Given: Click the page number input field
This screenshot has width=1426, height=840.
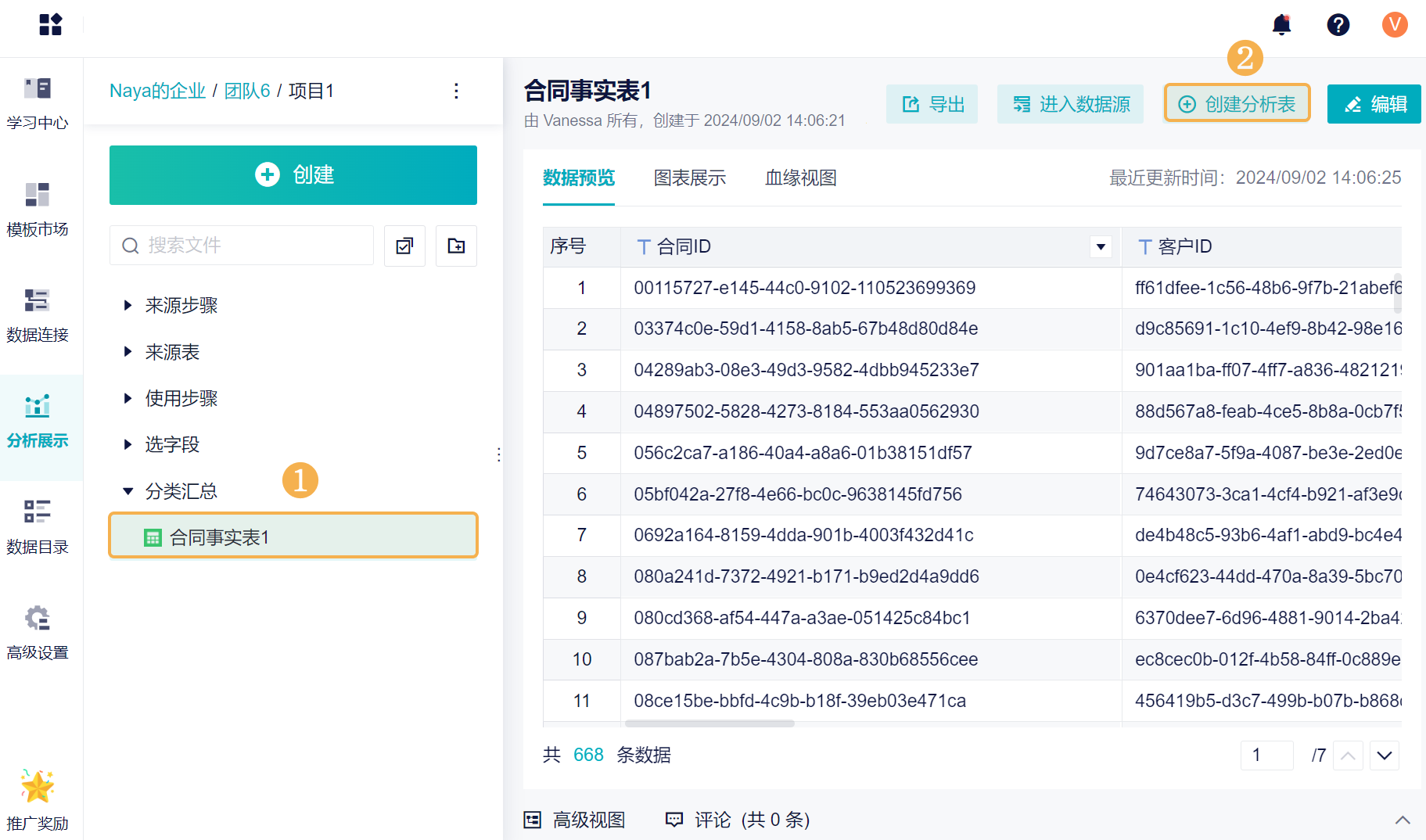Looking at the screenshot, I should point(1267,756).
